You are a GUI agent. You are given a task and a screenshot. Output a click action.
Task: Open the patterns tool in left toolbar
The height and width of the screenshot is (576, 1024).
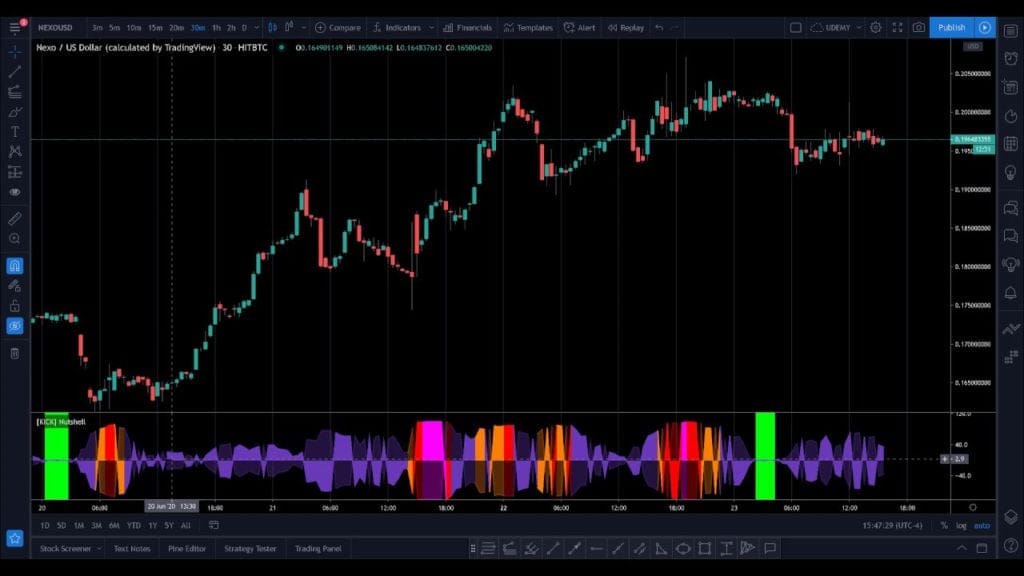(15, 152)
